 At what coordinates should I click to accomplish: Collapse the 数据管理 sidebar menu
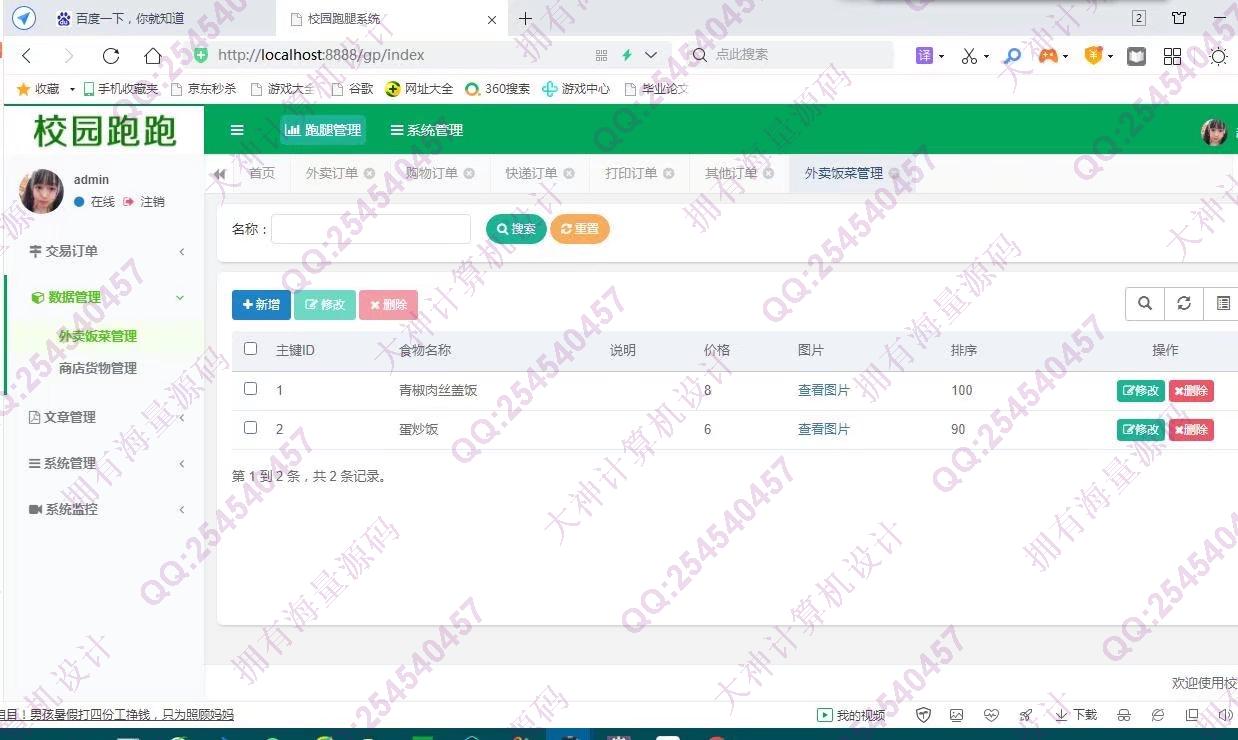pos(105,297)
